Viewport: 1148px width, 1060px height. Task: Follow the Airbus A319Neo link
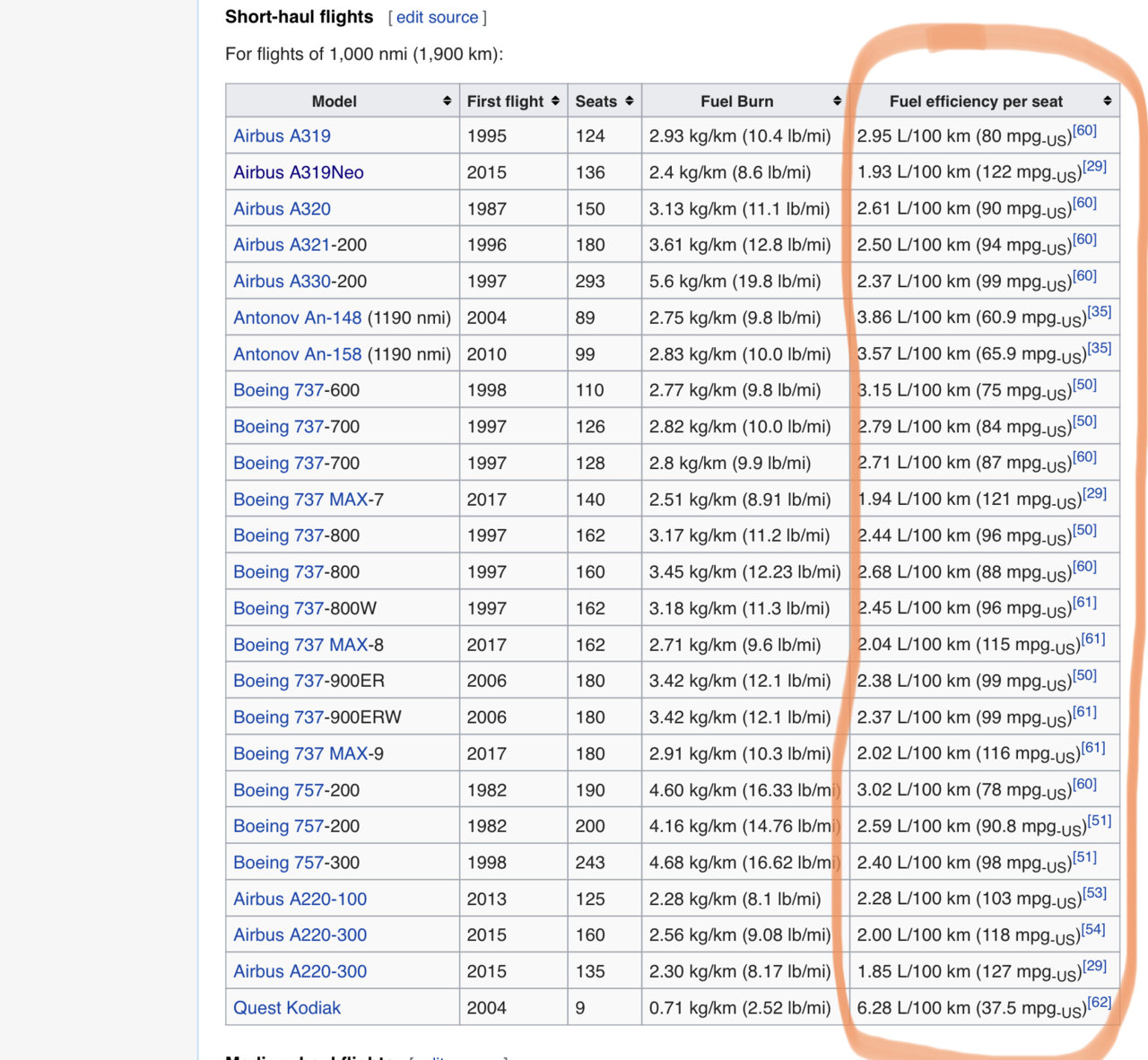pos(298,172)
